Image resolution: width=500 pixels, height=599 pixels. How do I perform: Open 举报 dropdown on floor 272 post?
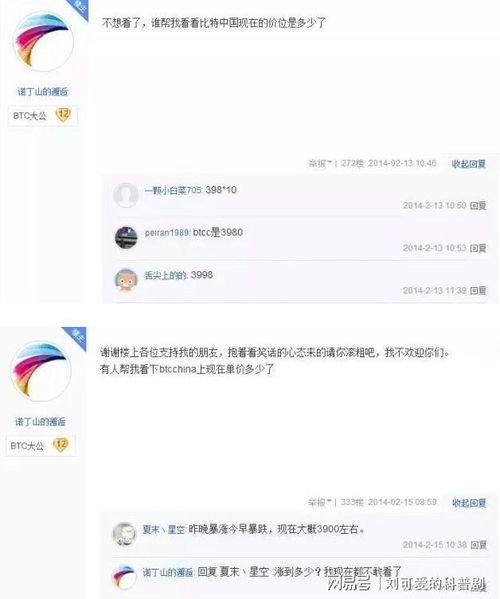(x=320, y=164)
